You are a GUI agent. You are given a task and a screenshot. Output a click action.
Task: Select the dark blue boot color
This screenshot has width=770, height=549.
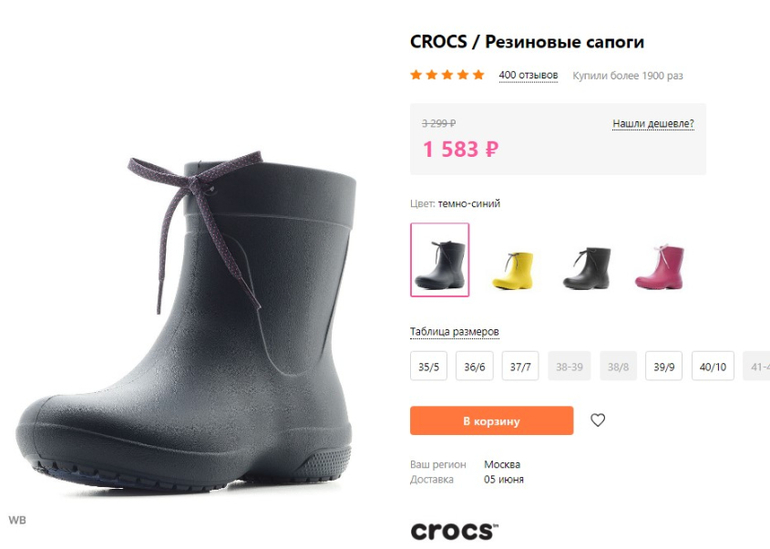coord(439,260)
